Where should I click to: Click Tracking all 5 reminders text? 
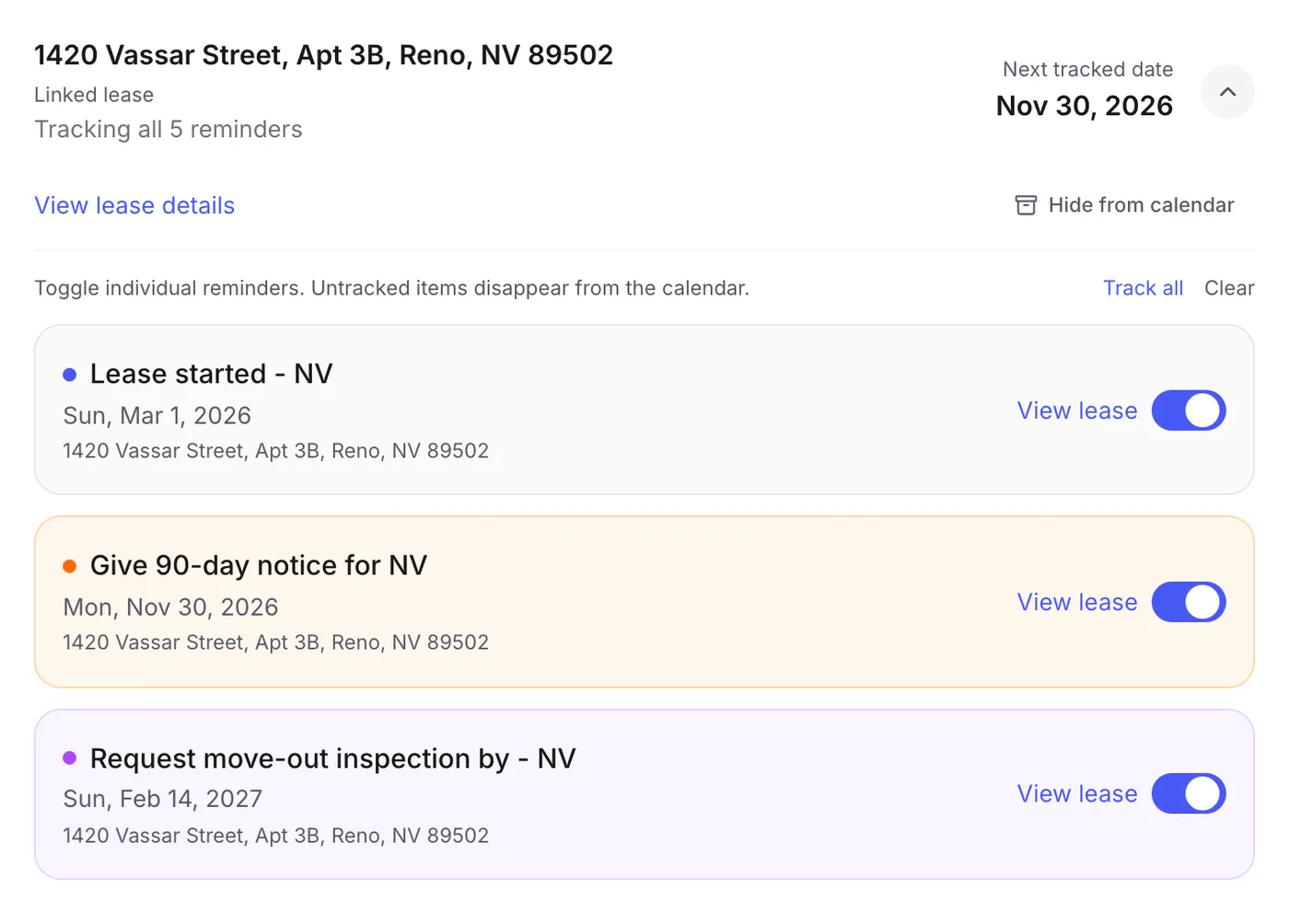pyautogui.click(x=168, y=130)
